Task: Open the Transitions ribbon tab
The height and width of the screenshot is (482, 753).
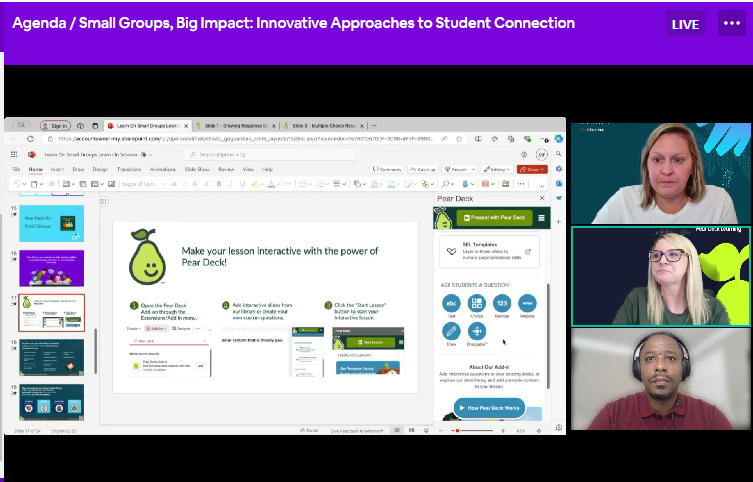Action: click(129, 169)
